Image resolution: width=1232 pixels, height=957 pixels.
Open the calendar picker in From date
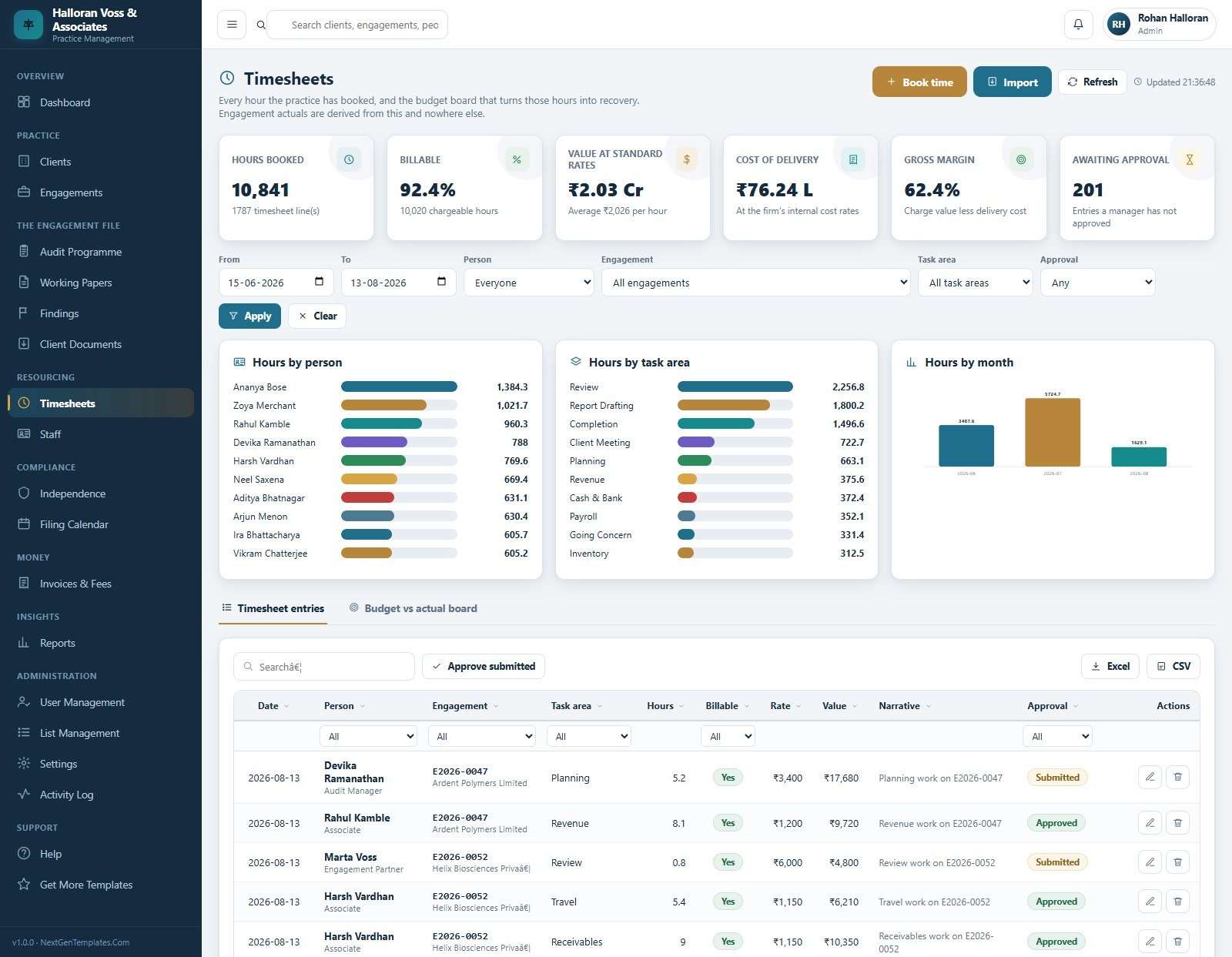(319, 282)
